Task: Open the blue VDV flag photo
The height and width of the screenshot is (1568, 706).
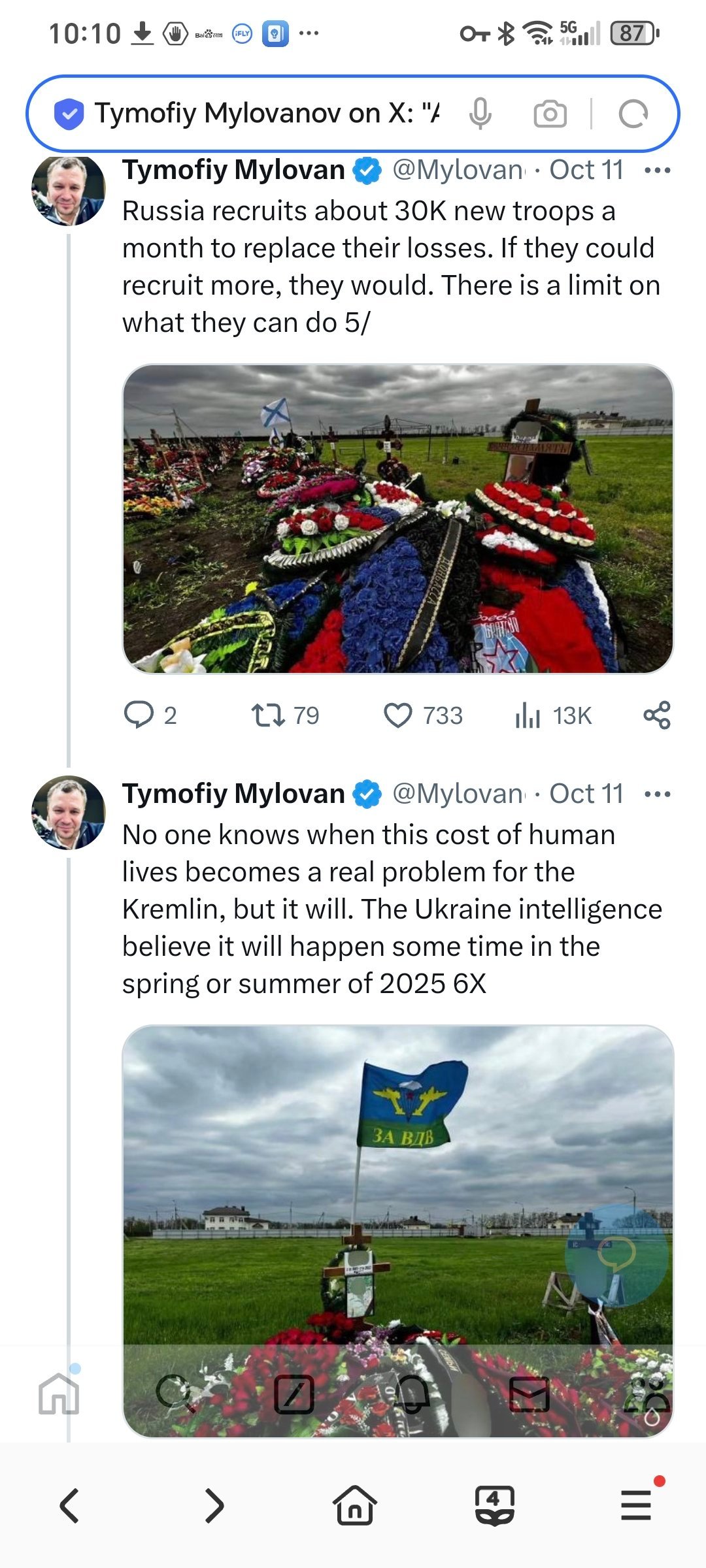Action: 397,1176
